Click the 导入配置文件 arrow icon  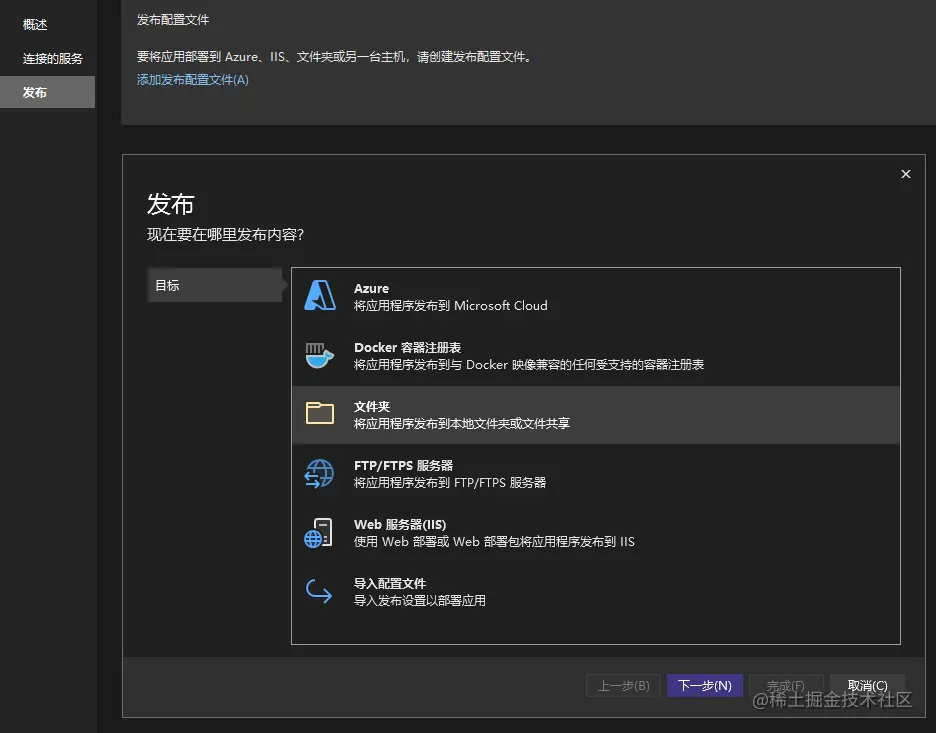point(320,591)
